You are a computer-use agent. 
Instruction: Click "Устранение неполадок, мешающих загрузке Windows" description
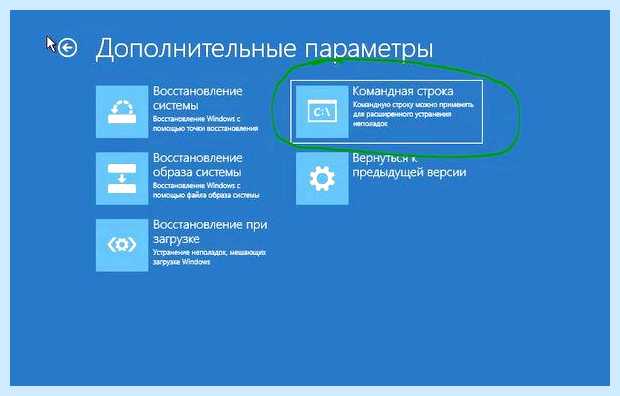coord(209,257)
